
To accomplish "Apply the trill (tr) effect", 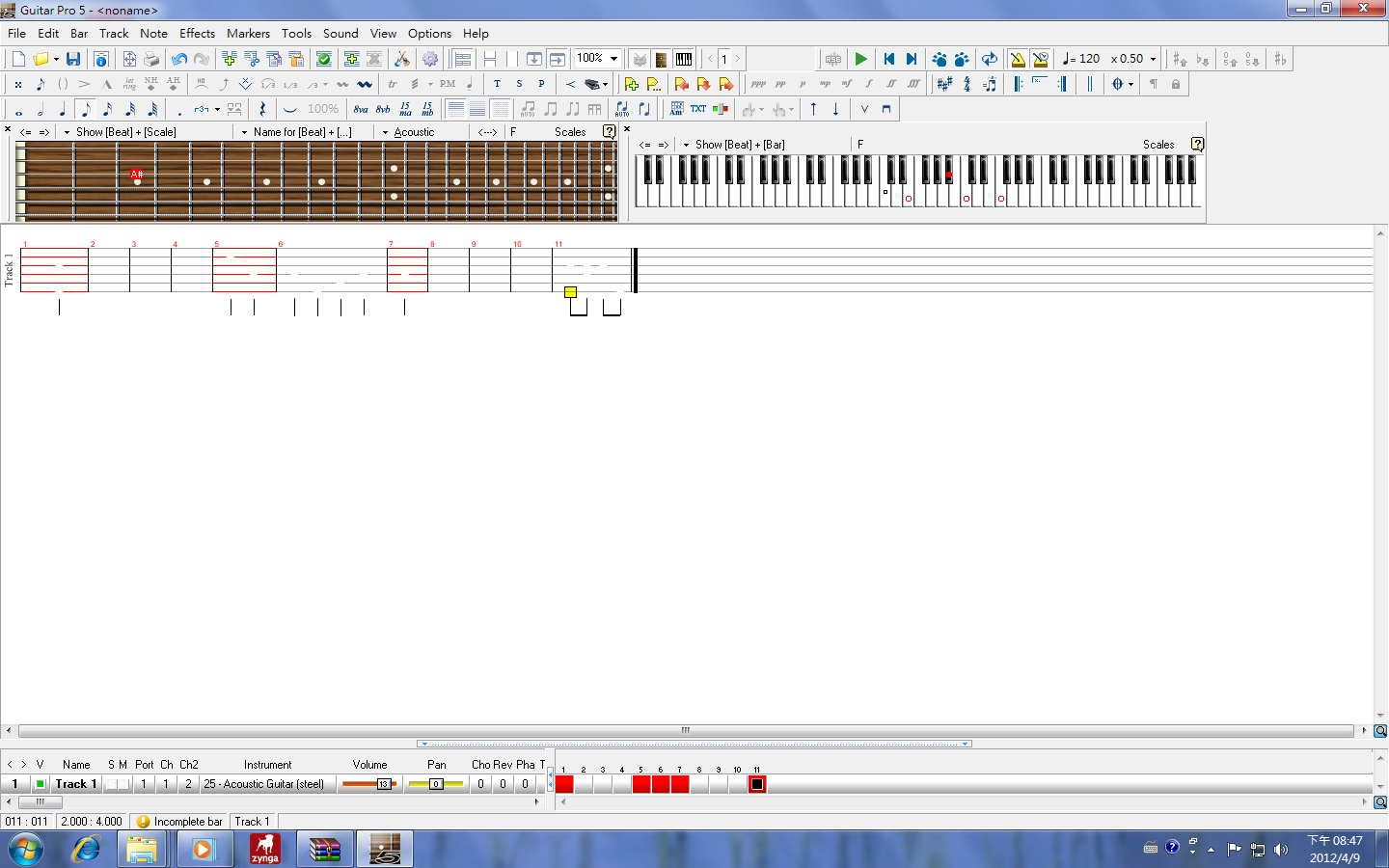I will pos(393,84).
